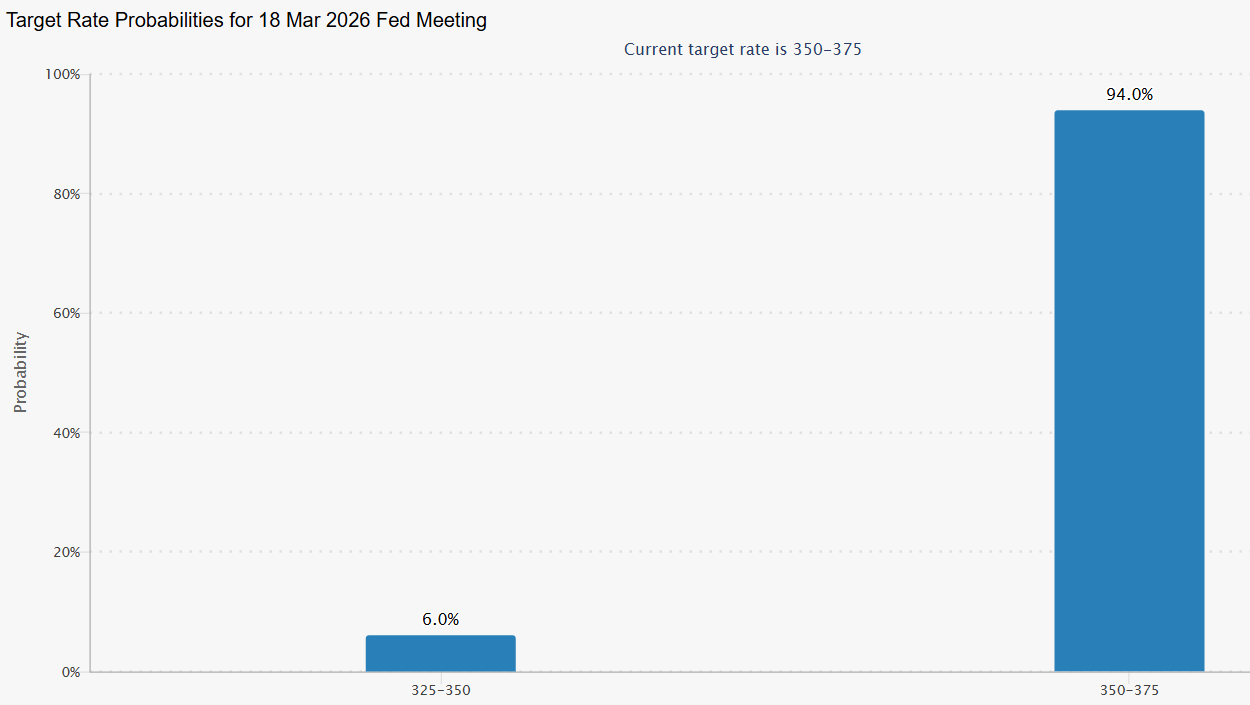
Task: Click the 100% y-axis tick label
Action: [x=63, y=75]
